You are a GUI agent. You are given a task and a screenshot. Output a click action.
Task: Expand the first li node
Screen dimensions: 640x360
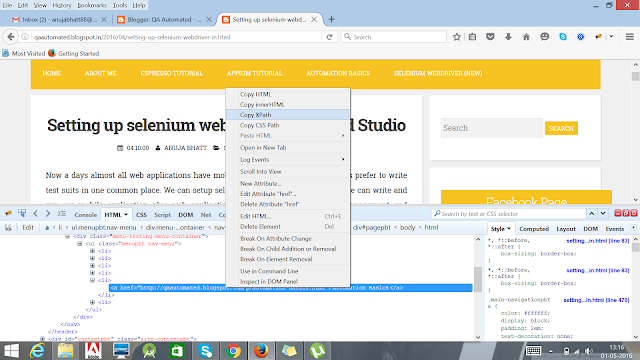(92, 251)
